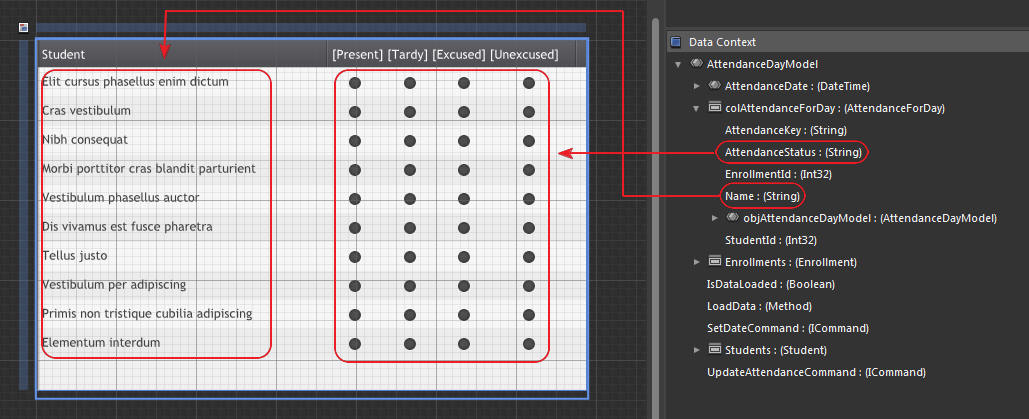The image size is (1029, 419).
Task: Select Tardy radio for Dis vivamus row
Action: (410, 228)
